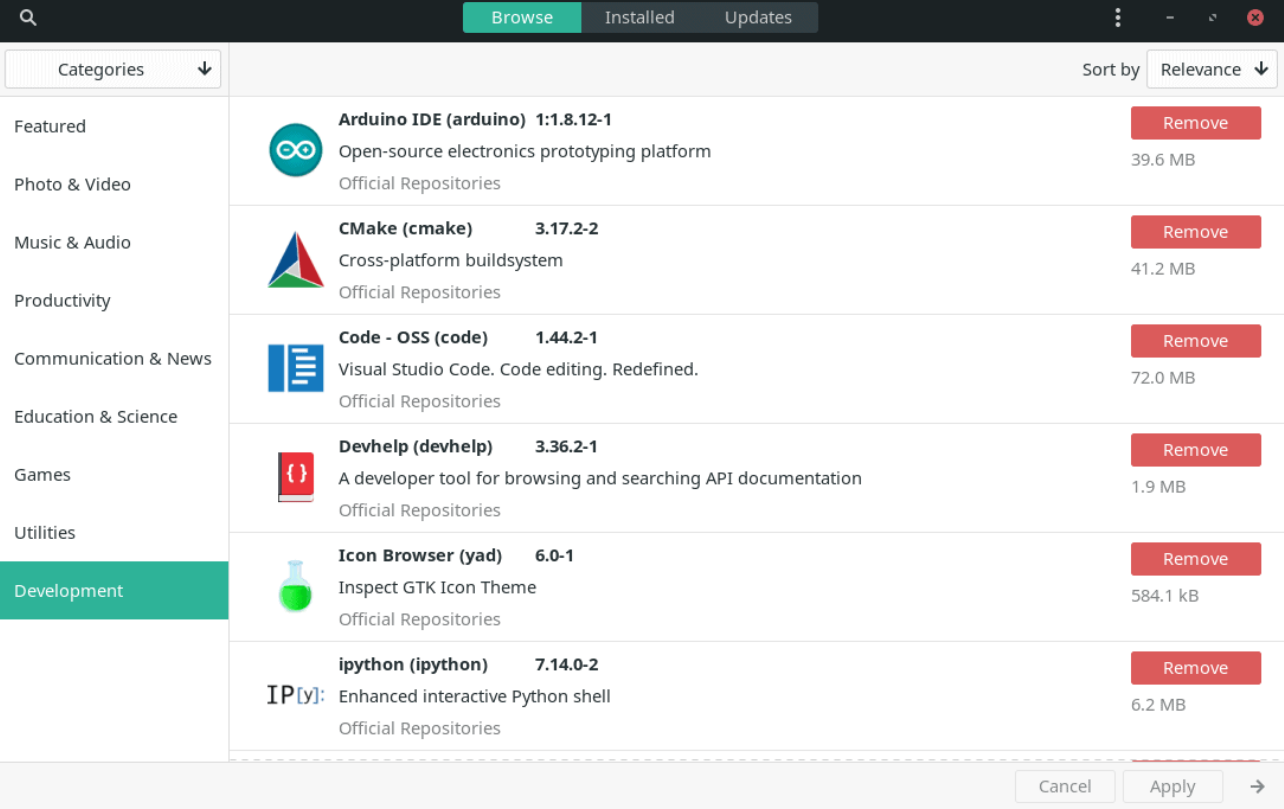The width and height of the screenshot is (1284, 809).
Task: Select the Photo & Video category
Action: coord(114,184)
